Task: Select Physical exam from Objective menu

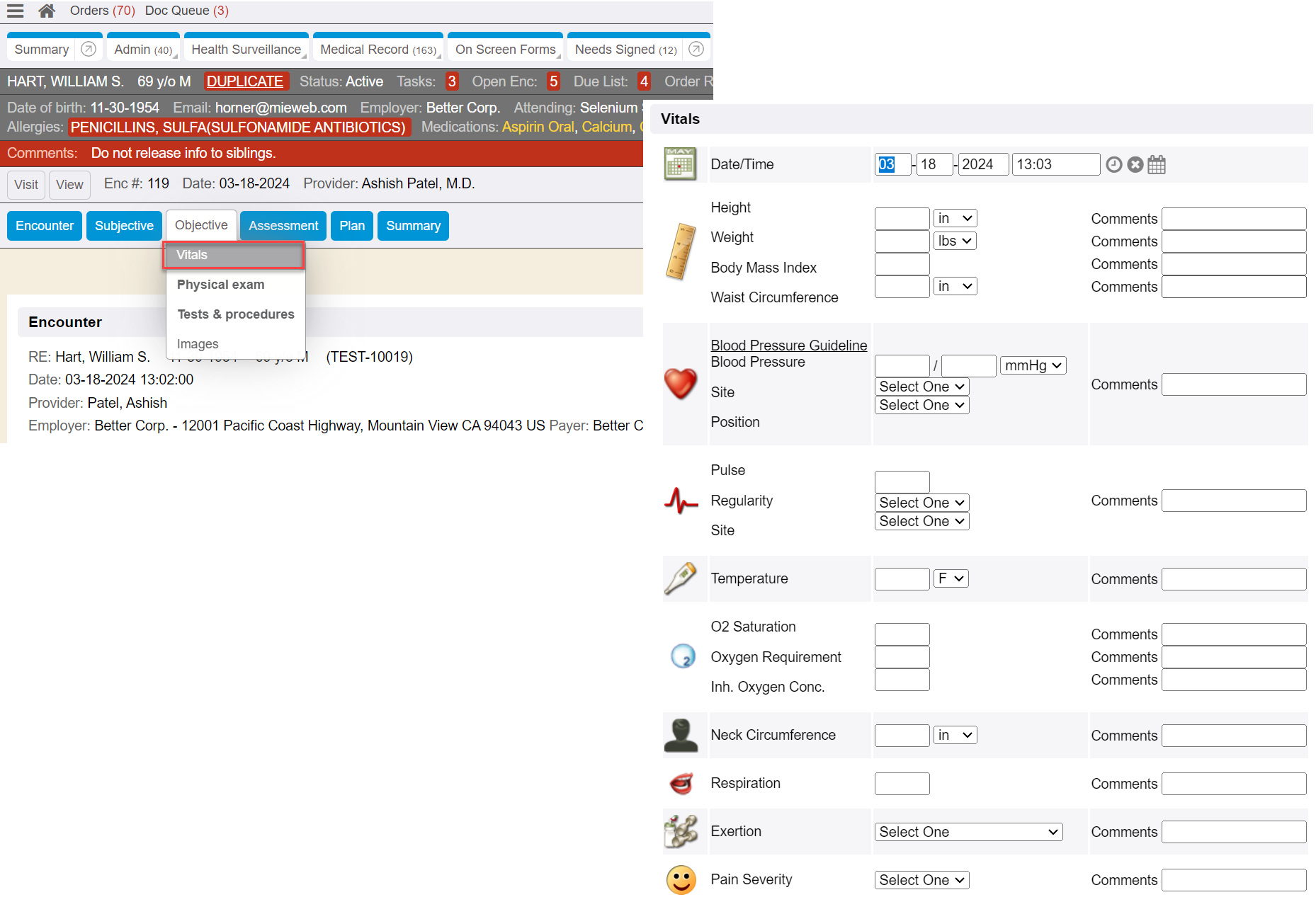Action: pos(220,285)
